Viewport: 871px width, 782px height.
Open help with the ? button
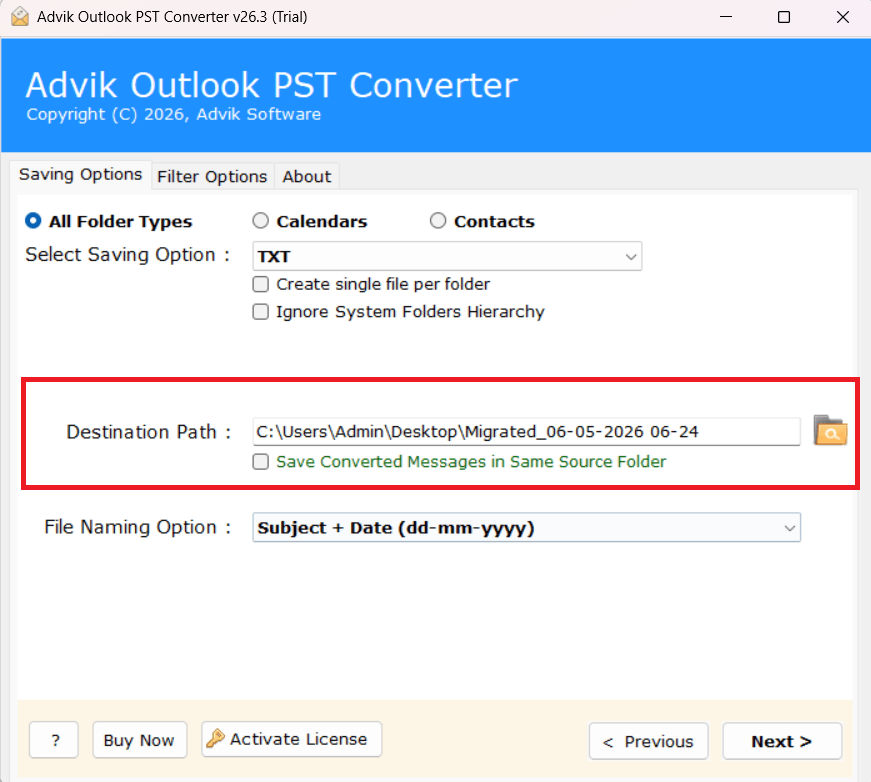(54, 740)
